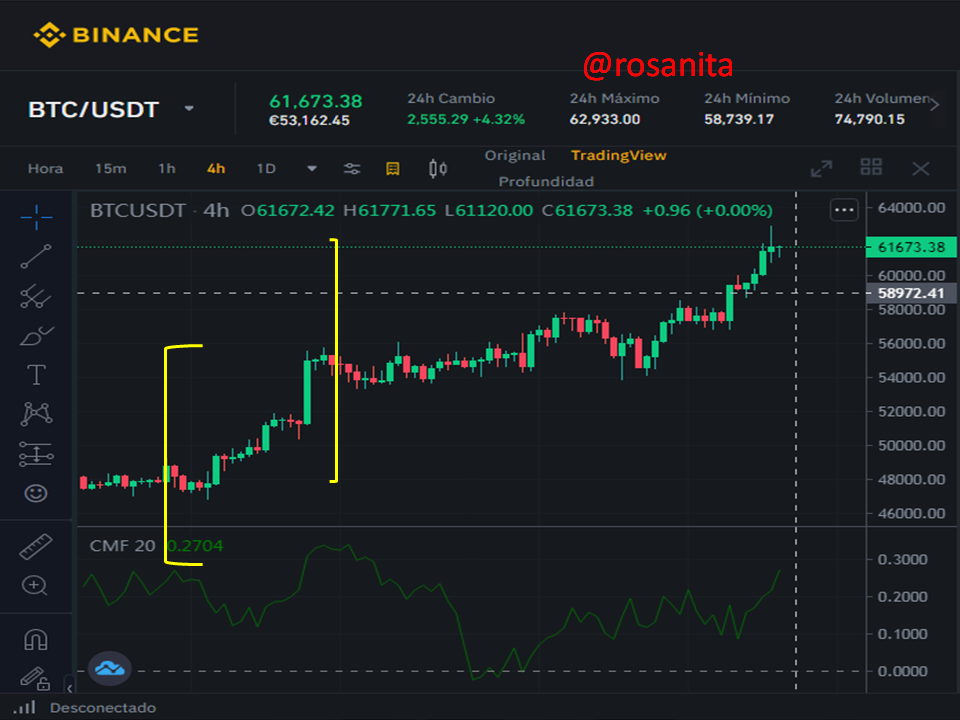Open chart settings sliders icon
The width and height of the screenshot is (960, 720).
352,169
